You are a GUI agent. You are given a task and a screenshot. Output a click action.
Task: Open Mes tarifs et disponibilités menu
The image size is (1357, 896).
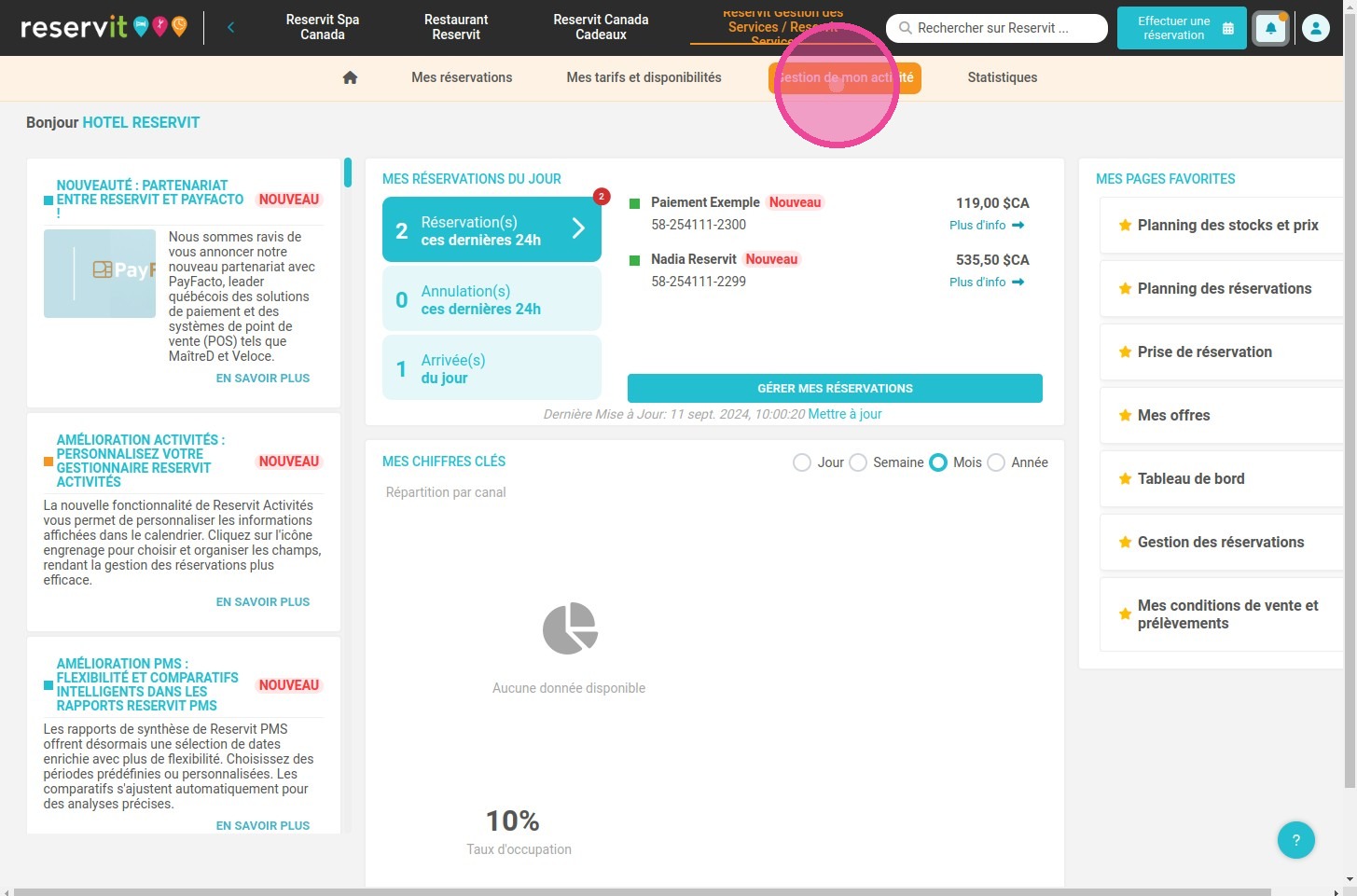coord(644,77)
